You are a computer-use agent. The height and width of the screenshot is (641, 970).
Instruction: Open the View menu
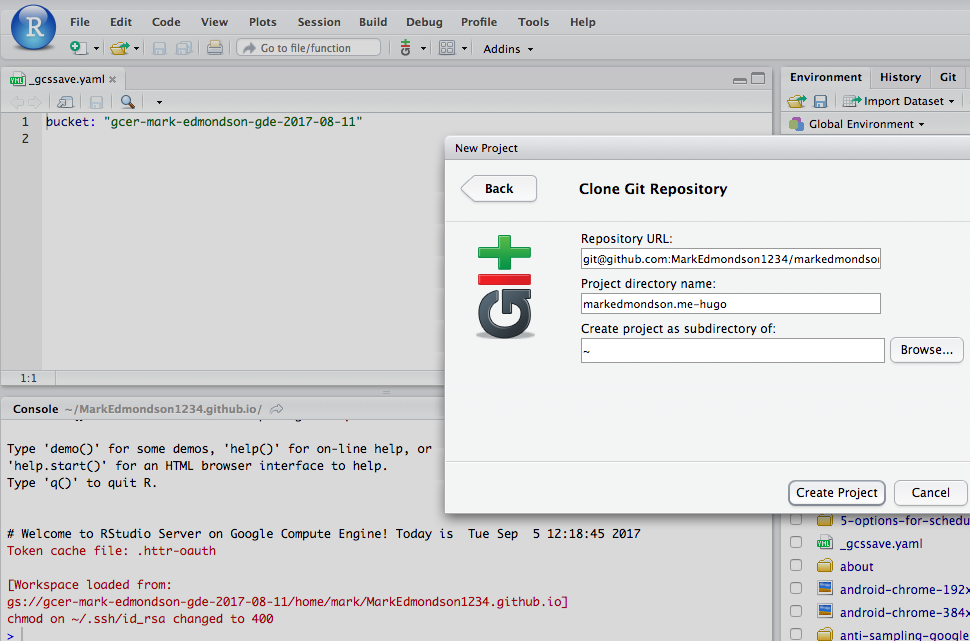pyautogui.click(x=215, y=22)
